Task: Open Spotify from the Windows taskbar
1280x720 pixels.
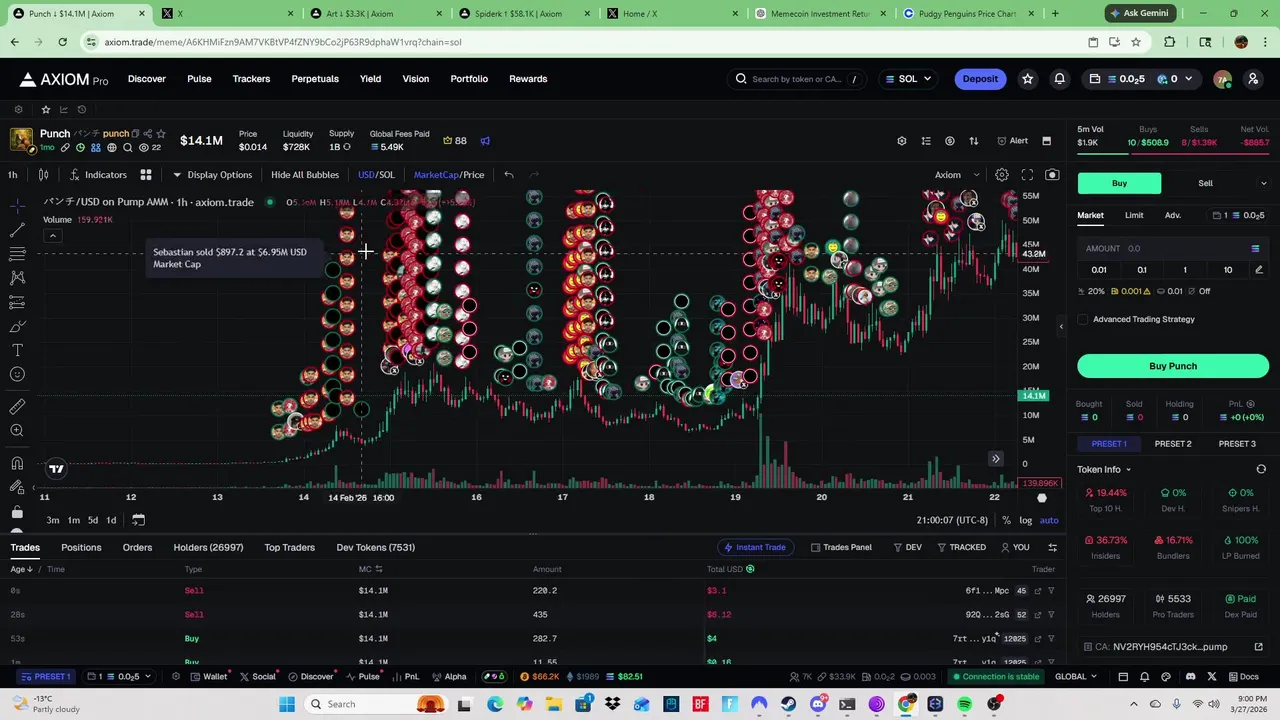Action: click(x=965, y=704)
